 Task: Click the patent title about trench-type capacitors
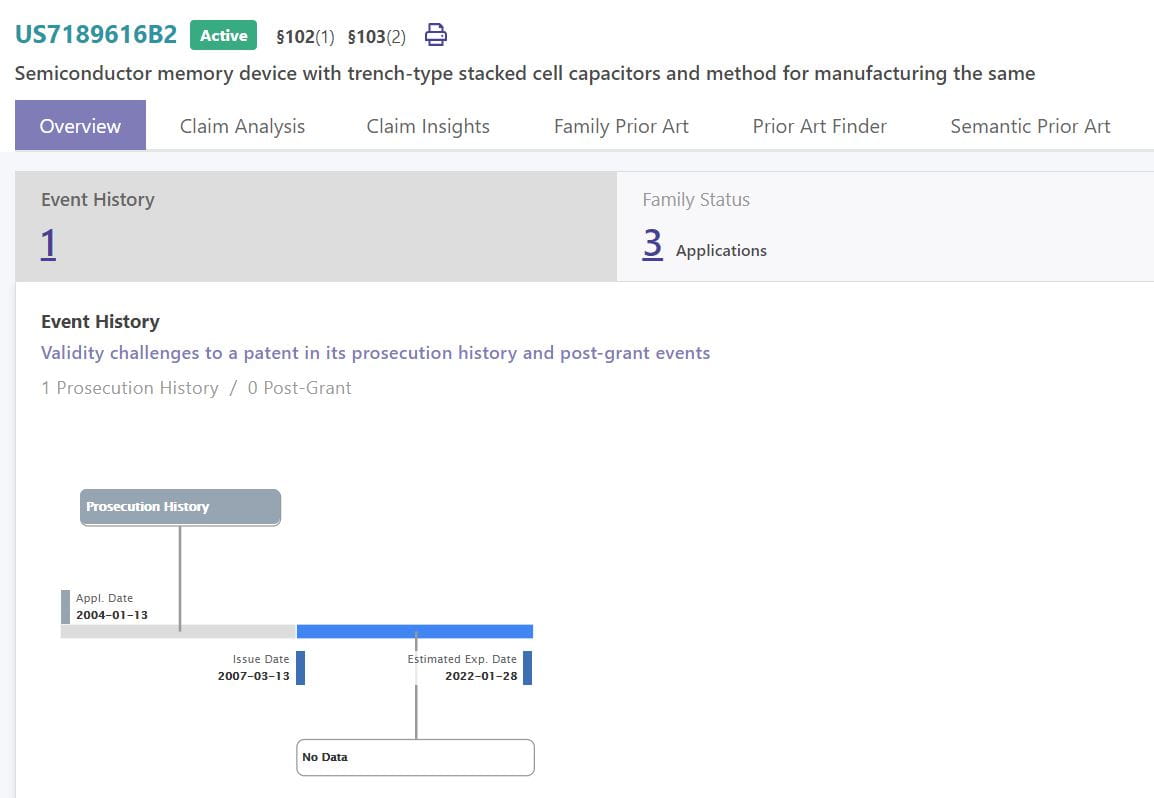point(525,74)
